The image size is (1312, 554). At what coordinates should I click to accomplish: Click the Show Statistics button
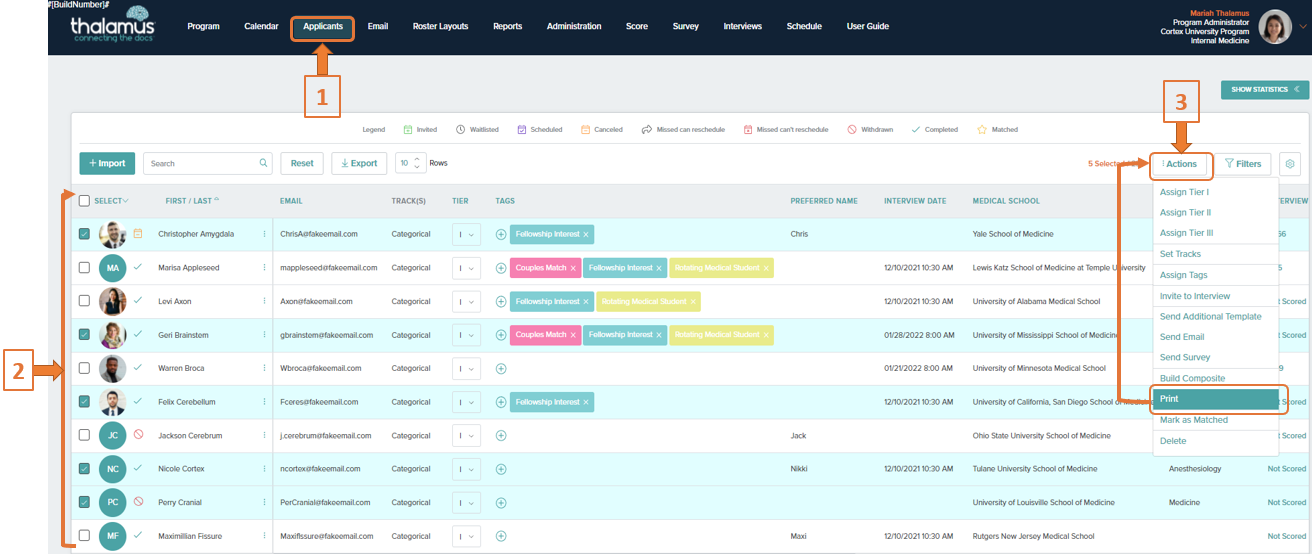point(1265,89)
